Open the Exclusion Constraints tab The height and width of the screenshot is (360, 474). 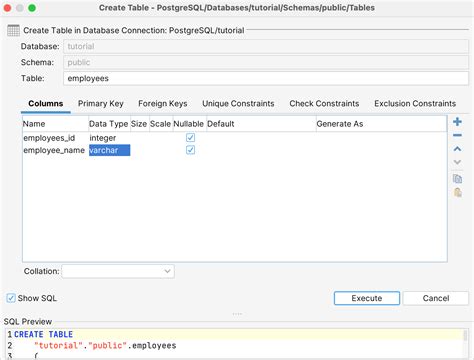pos(415,104)
